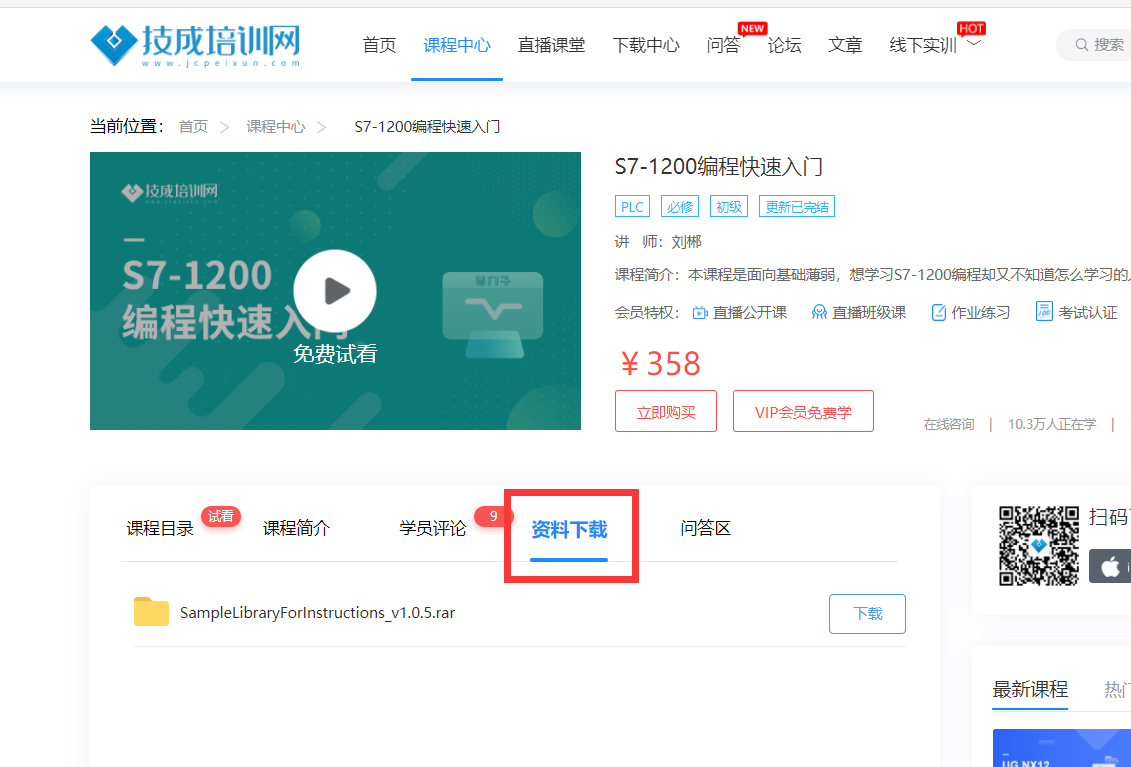
Task: Click the 课程中心 breadcrumb link
Action: (x=276, y=126)
